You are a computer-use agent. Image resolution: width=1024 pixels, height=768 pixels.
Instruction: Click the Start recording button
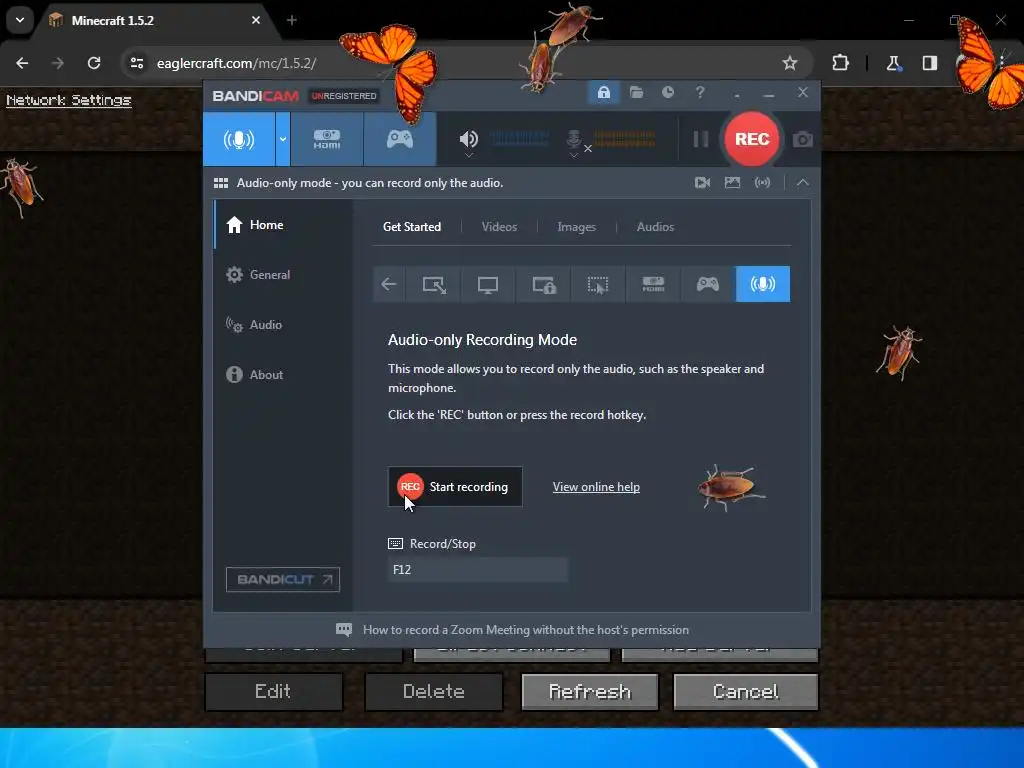(455, 487)
